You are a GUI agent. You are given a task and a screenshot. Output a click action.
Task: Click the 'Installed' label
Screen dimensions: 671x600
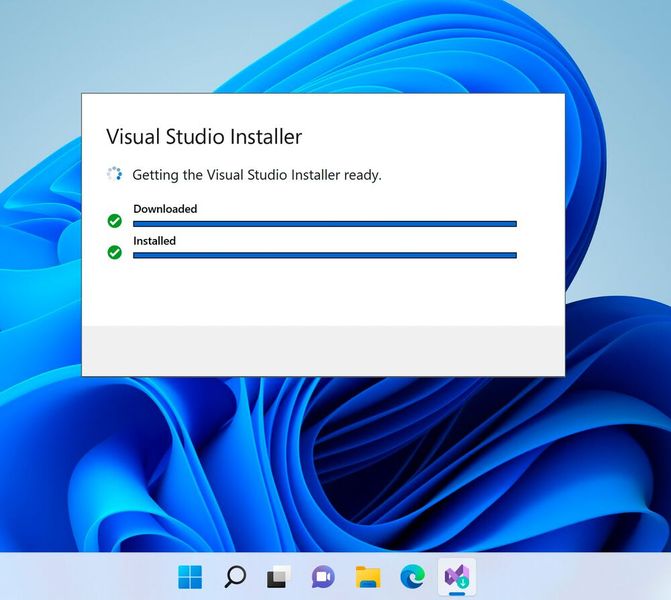pyautogui.click(x=154, y=241)
